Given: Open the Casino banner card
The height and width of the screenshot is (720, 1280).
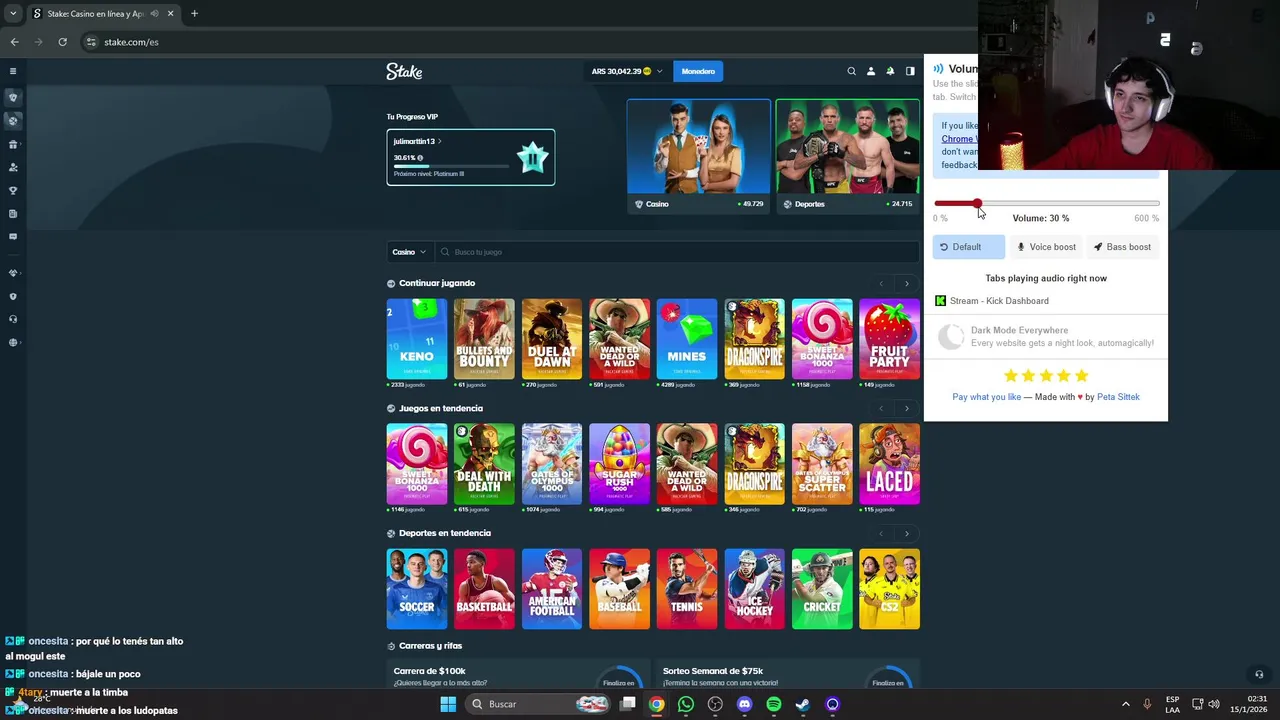Looking at the screenshot, I should point(699,155).
